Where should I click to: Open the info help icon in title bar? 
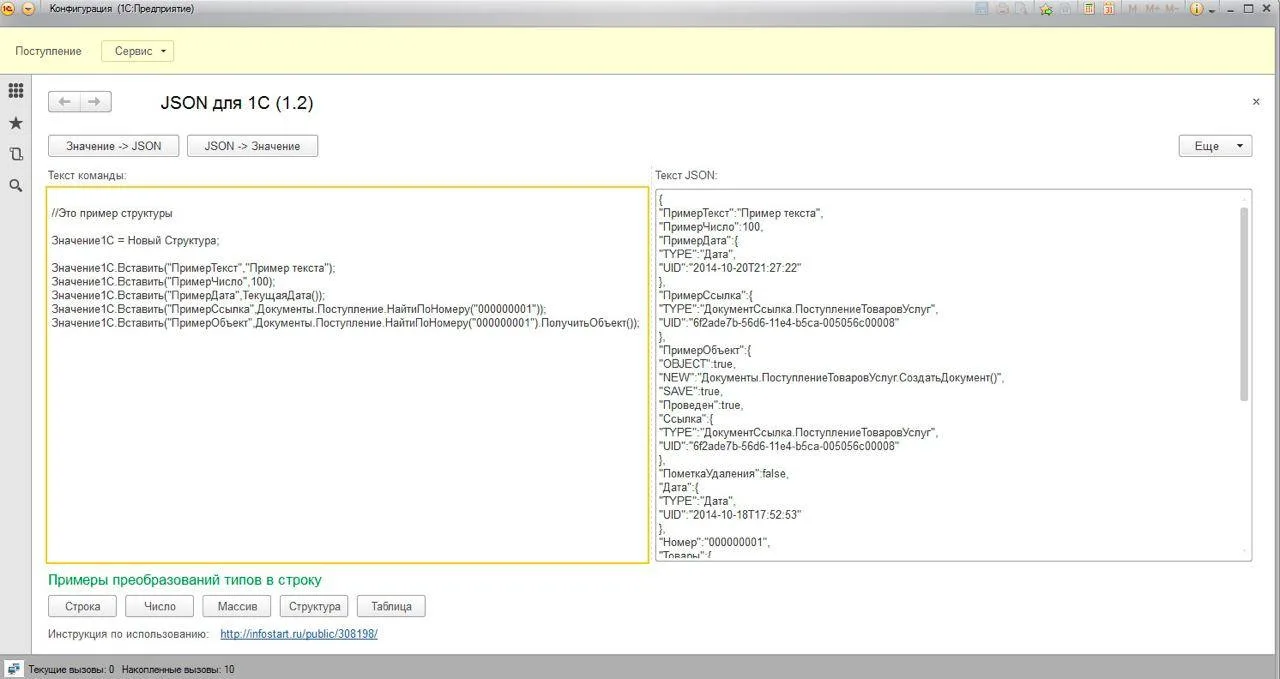click(x=1197, y=9)
